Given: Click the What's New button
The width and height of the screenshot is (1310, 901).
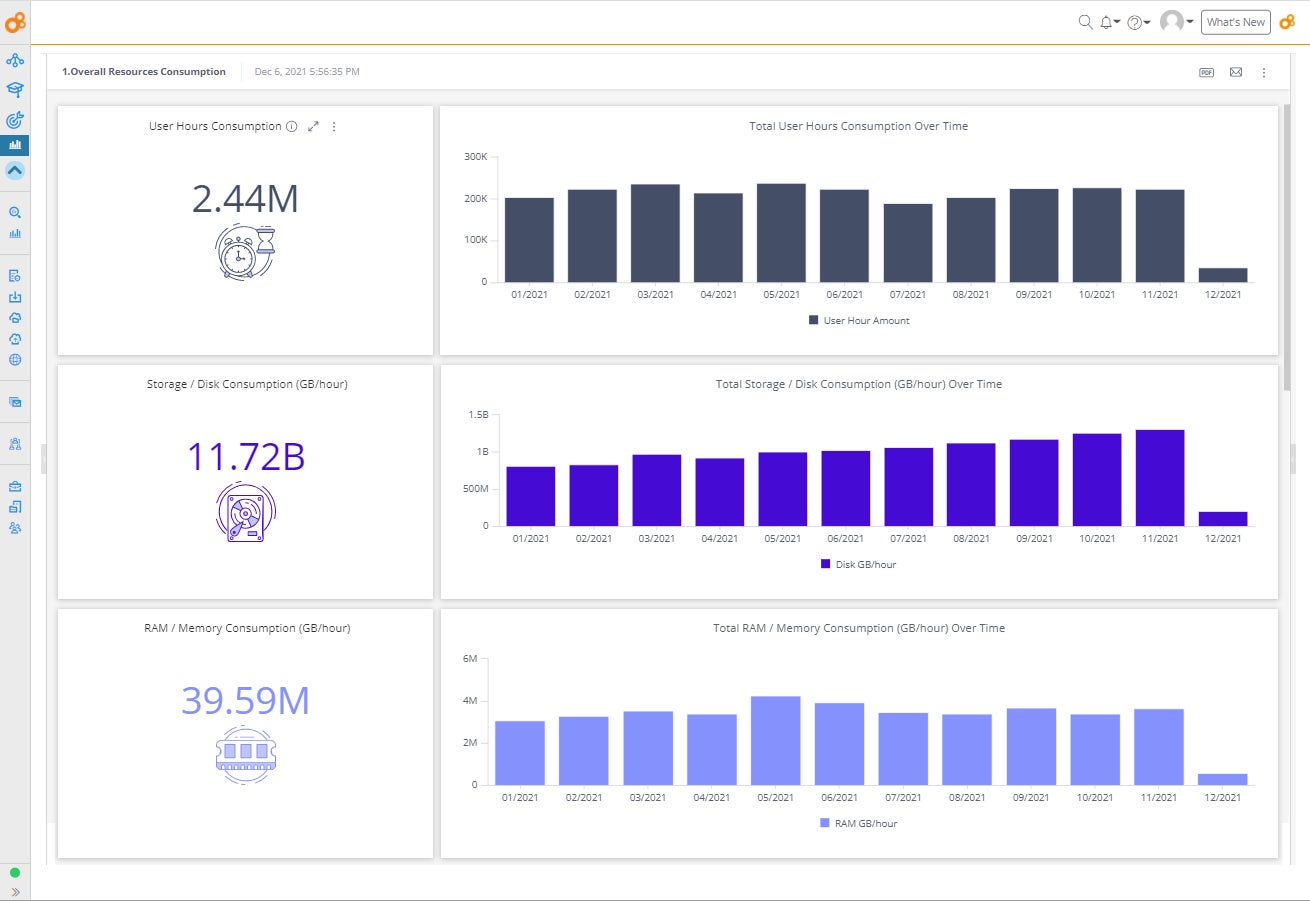Looking at the screenshot, I should [x=1235, y=22].
